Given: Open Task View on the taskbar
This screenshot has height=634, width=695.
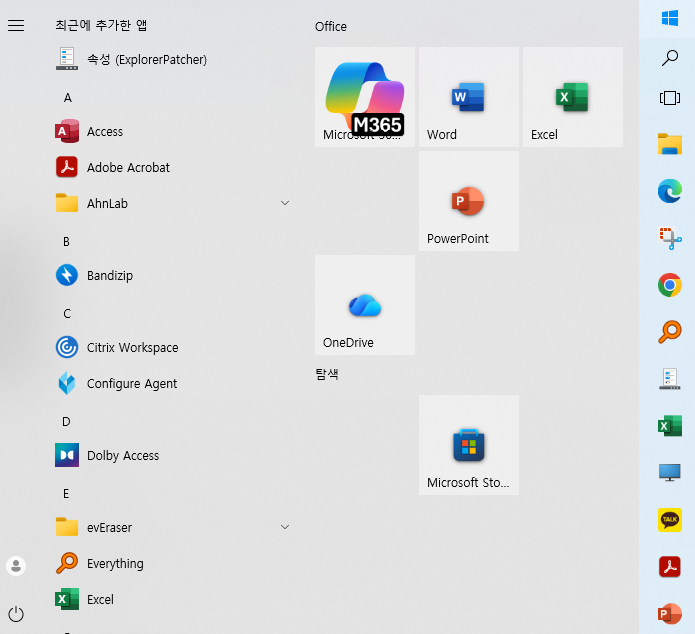Looking at the screenshot, I should pyautogui.click(x=670, y=98).
